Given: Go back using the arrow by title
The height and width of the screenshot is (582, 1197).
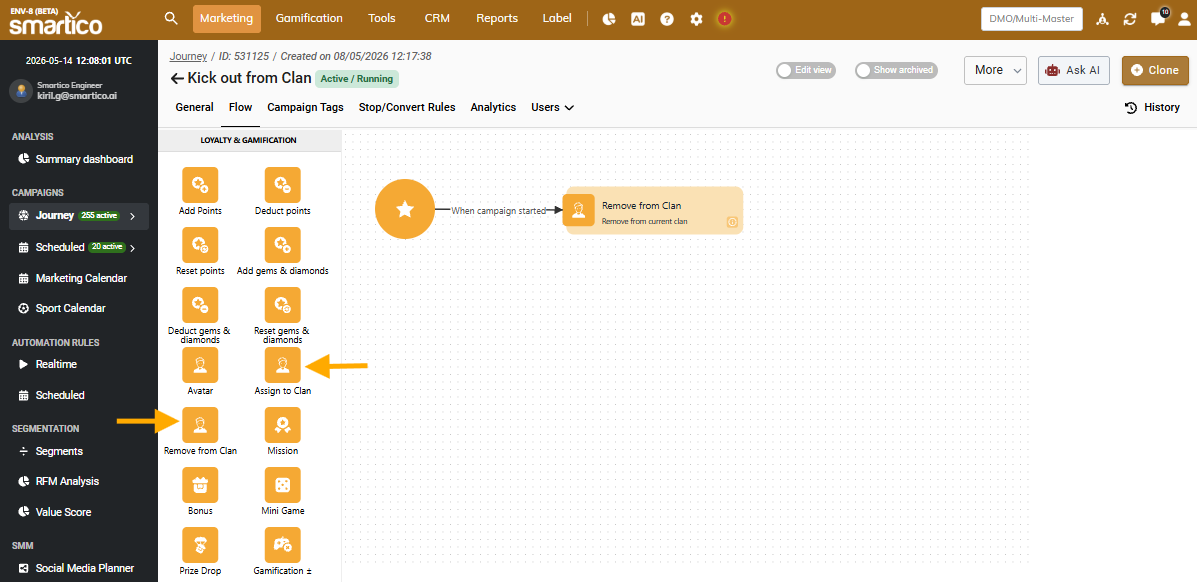Looking at the screenshot, I should (177, 78).
